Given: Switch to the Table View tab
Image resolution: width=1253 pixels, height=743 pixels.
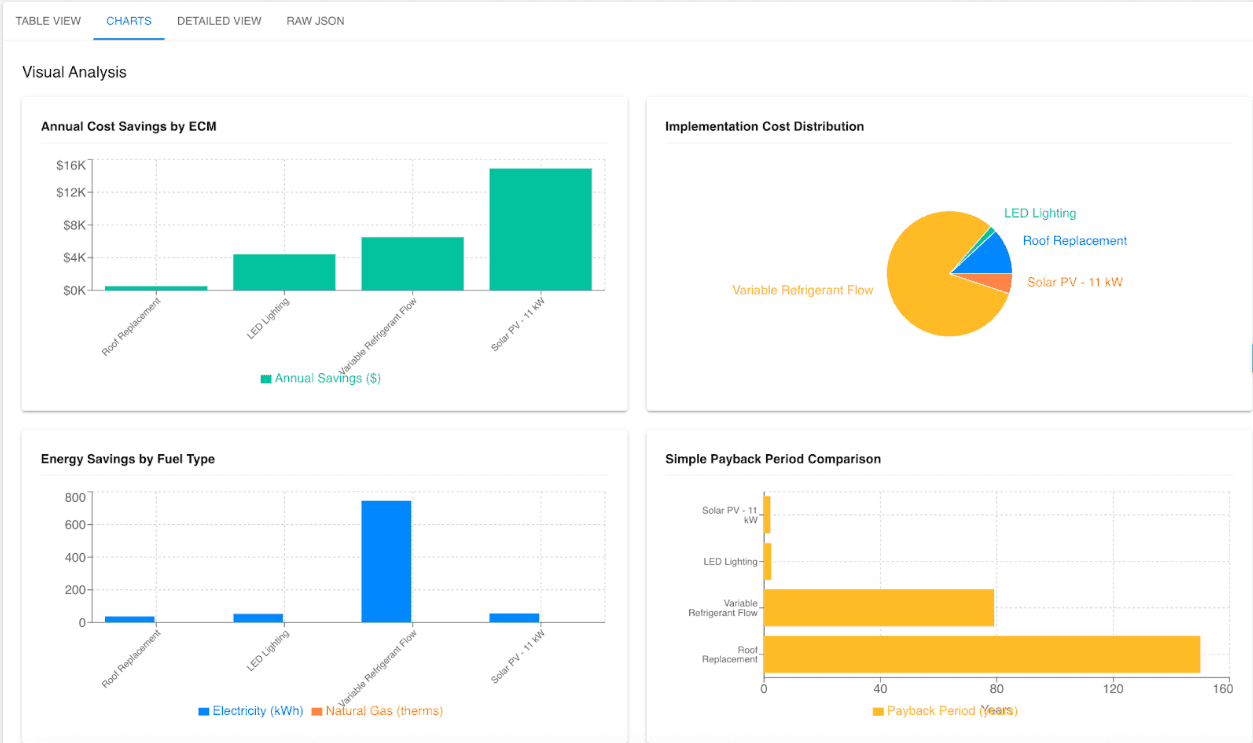Looking at the screenshot, I should 48,21.
